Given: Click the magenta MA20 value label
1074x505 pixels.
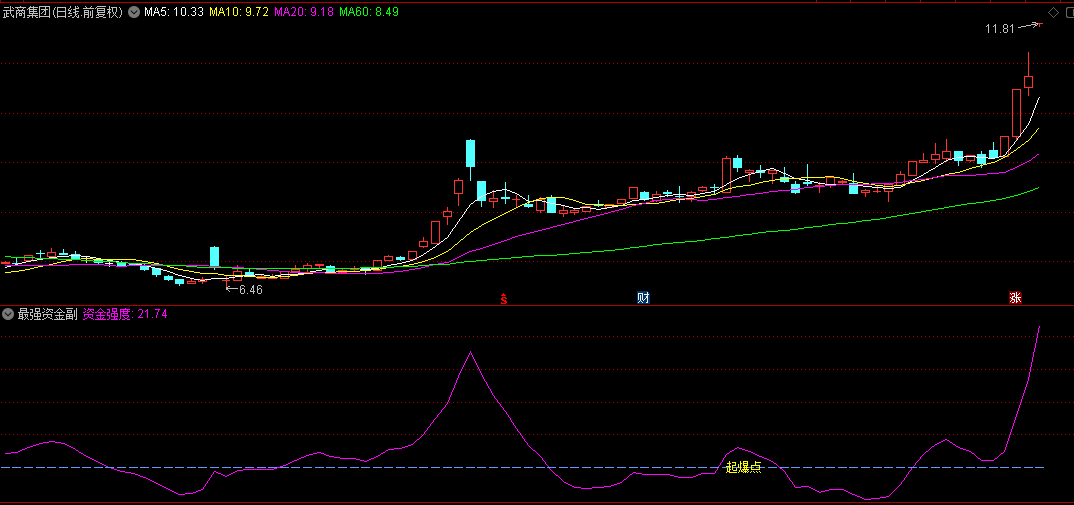Looking at the screenshot, I should (304, 13).
